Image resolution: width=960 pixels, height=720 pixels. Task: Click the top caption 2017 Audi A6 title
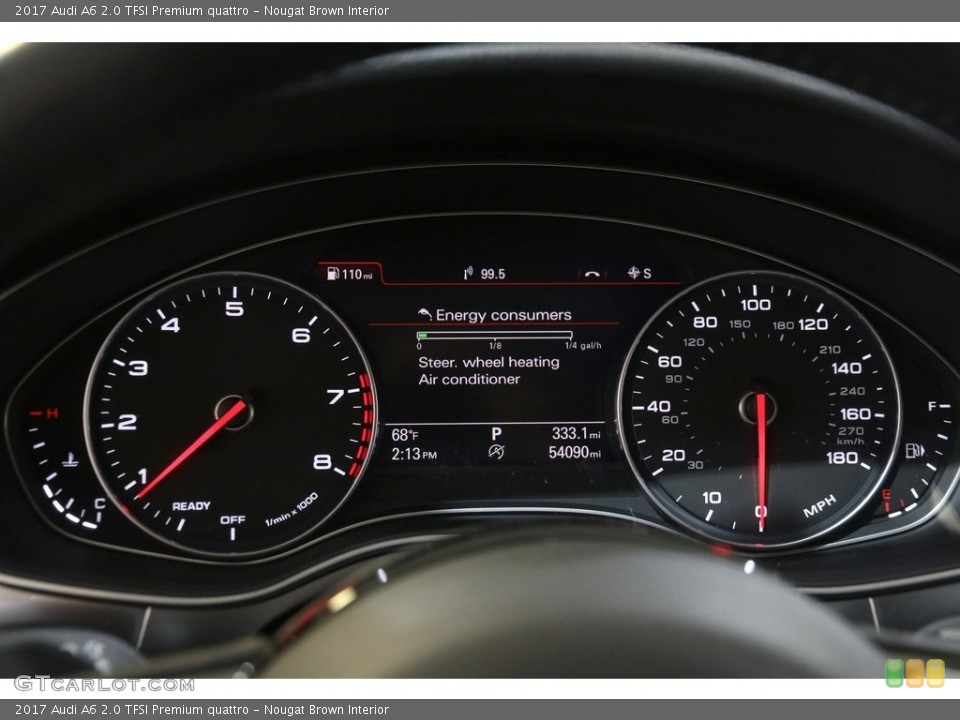(201, 10)
